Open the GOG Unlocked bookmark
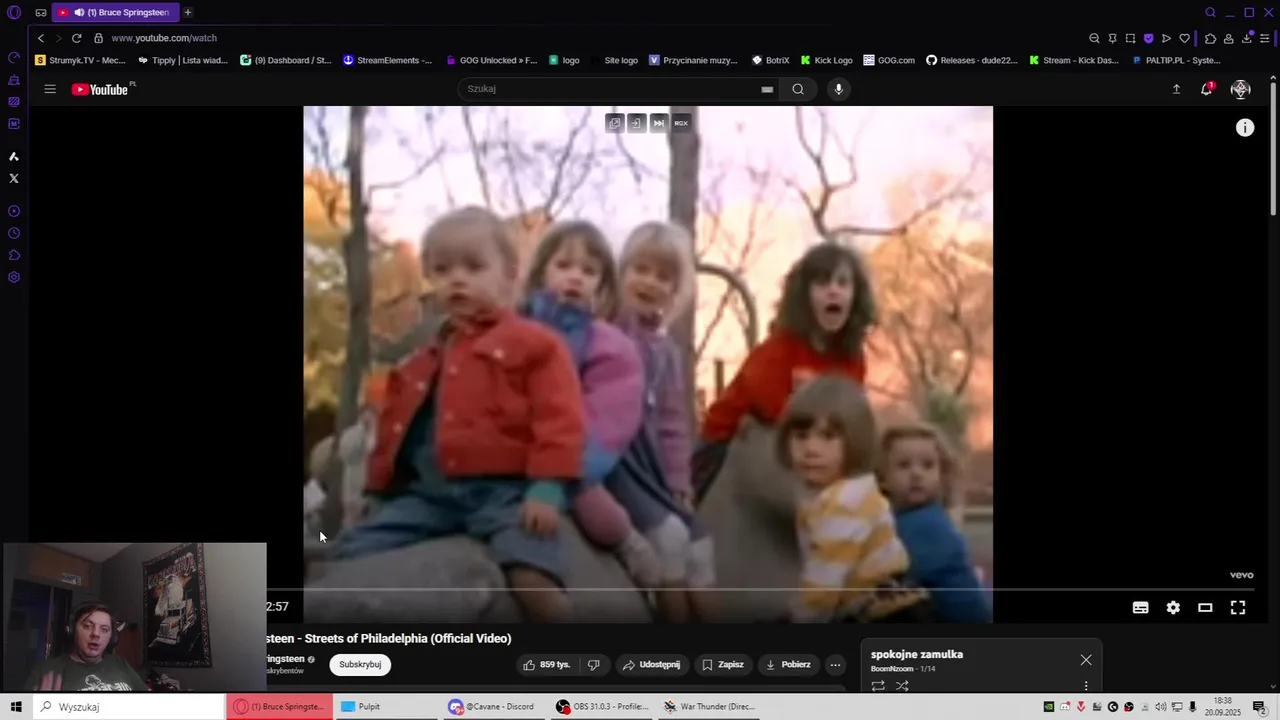1280x720 pixels. 491,60
